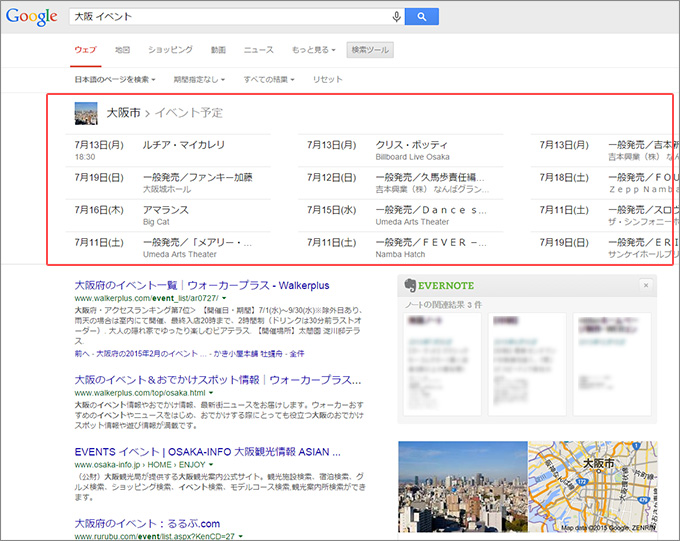Open the first Evernote note card
Viewport: 680px width, 541px height.
[x=442, y=364]
